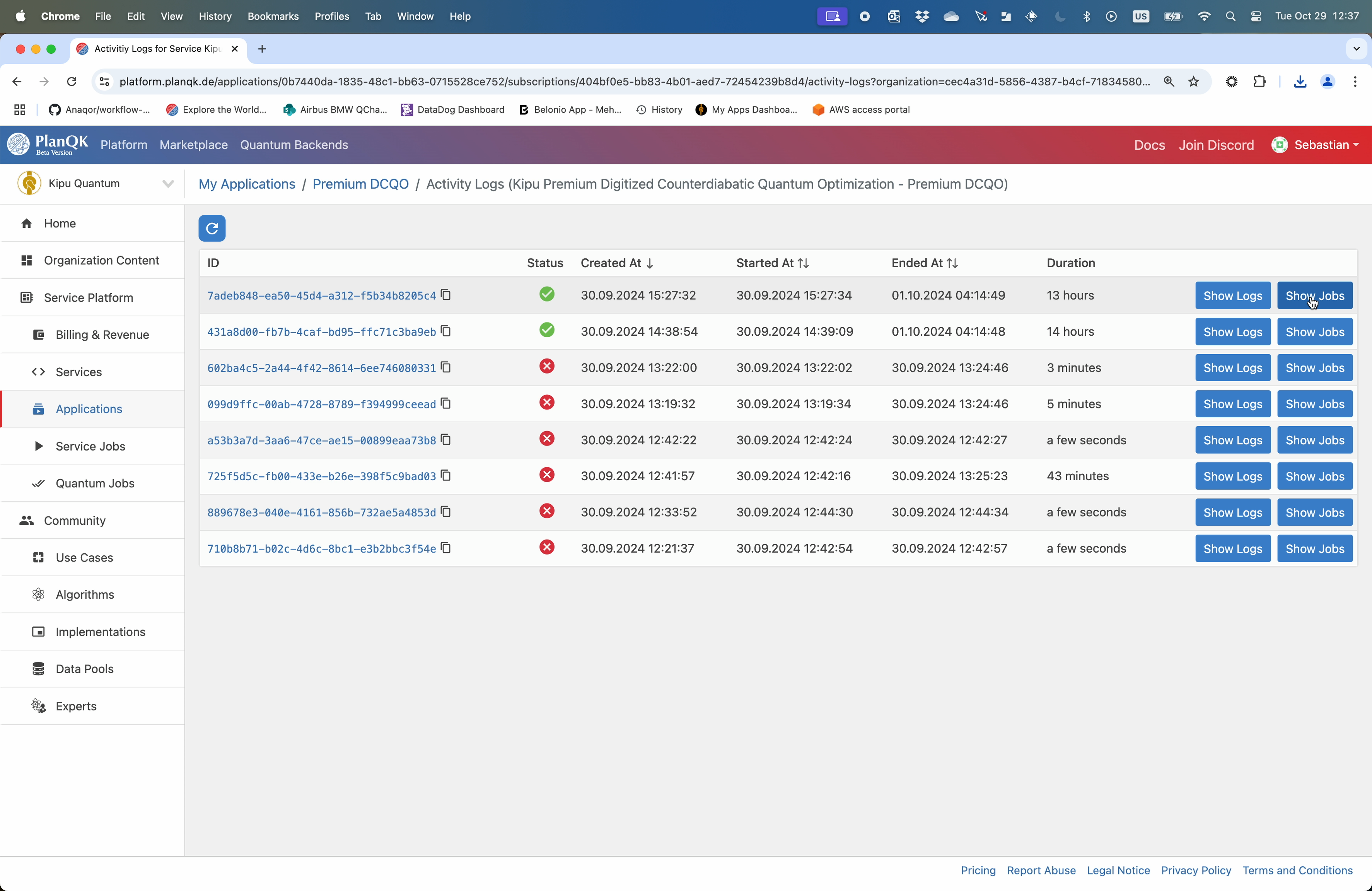
Task: Expand Kipu Quantum organization dropdown
Action: (168, 184)
